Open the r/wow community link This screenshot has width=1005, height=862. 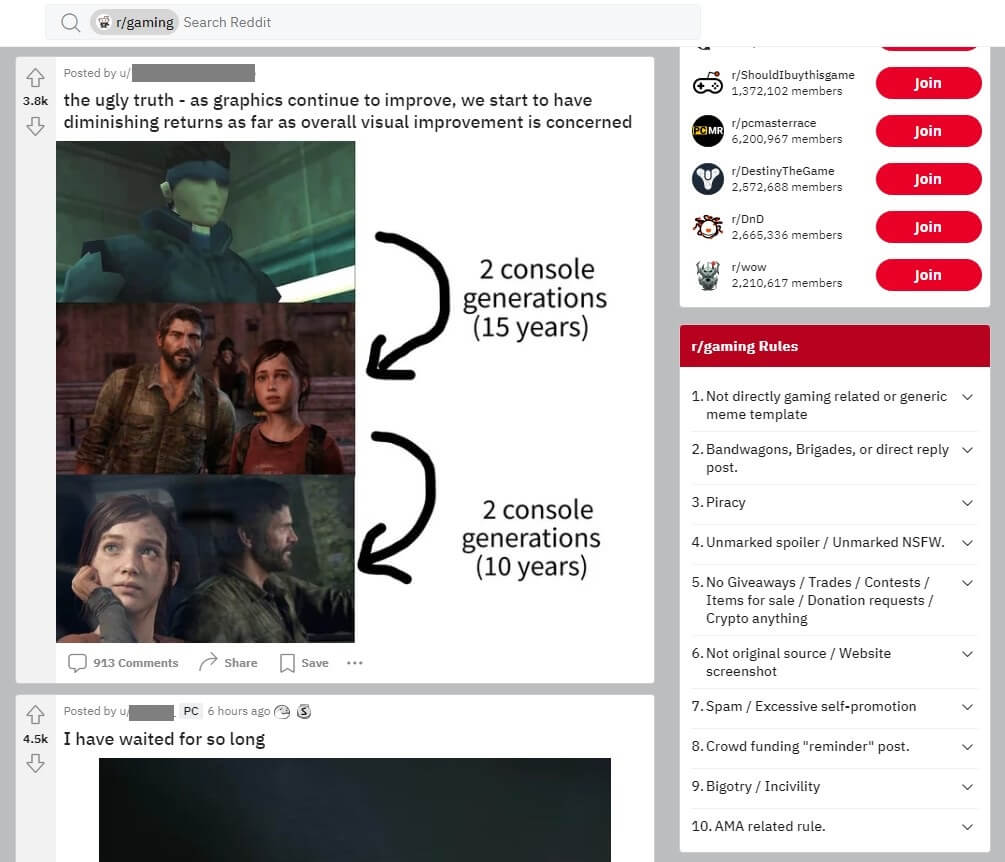(749, 267)
